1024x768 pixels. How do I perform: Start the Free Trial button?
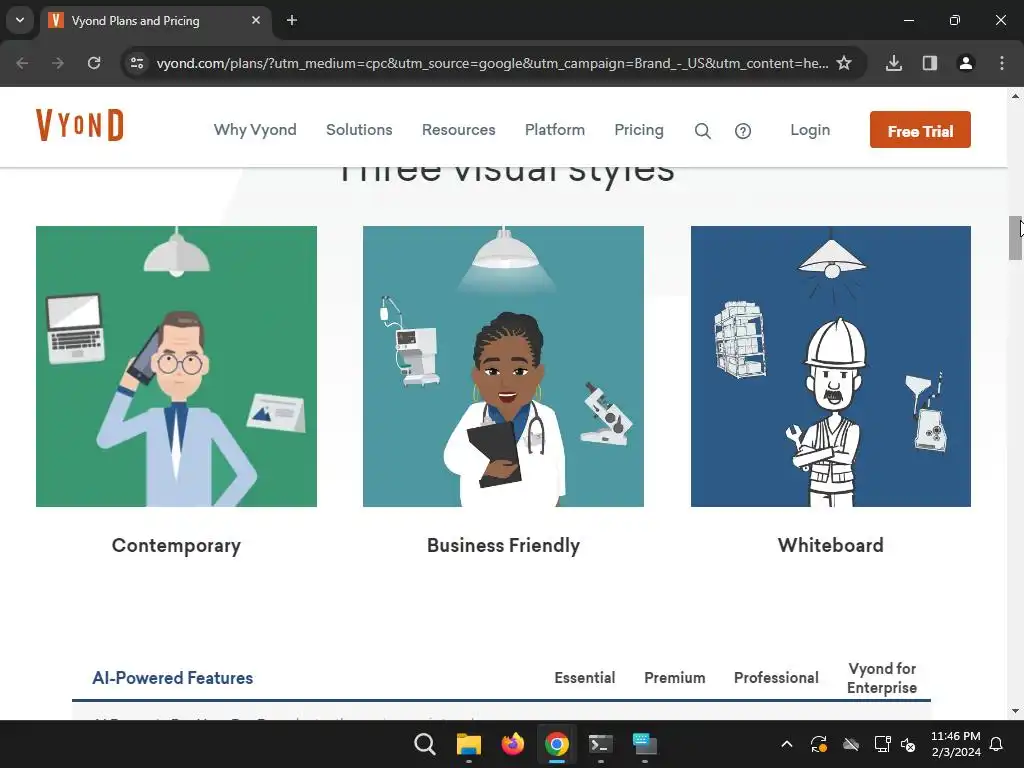tap(920, 130)
